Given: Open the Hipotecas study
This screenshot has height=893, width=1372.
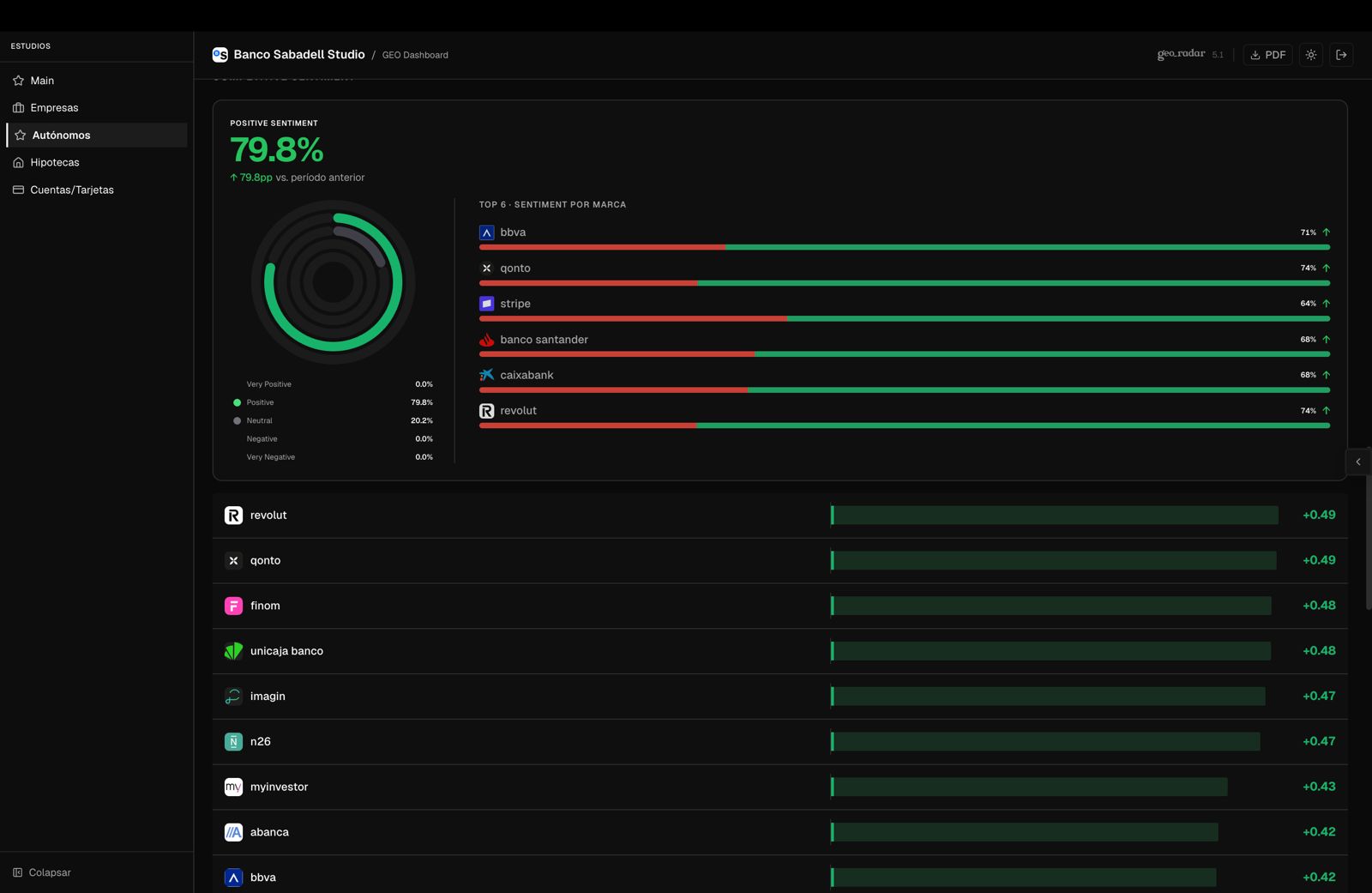Looking at the screenshot, I should tap(54, 162).
